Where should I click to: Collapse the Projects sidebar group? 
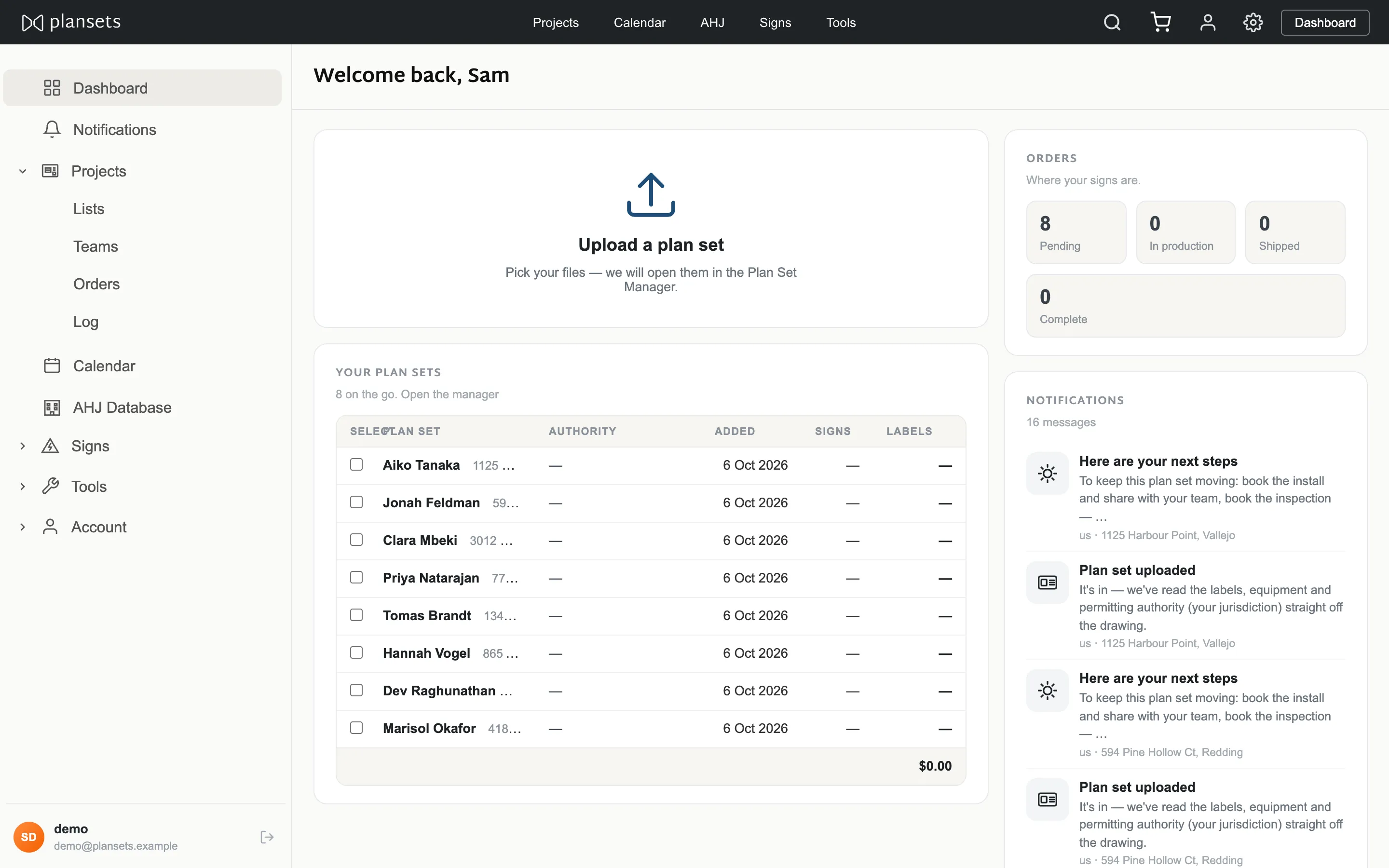[x=22, y=171]
